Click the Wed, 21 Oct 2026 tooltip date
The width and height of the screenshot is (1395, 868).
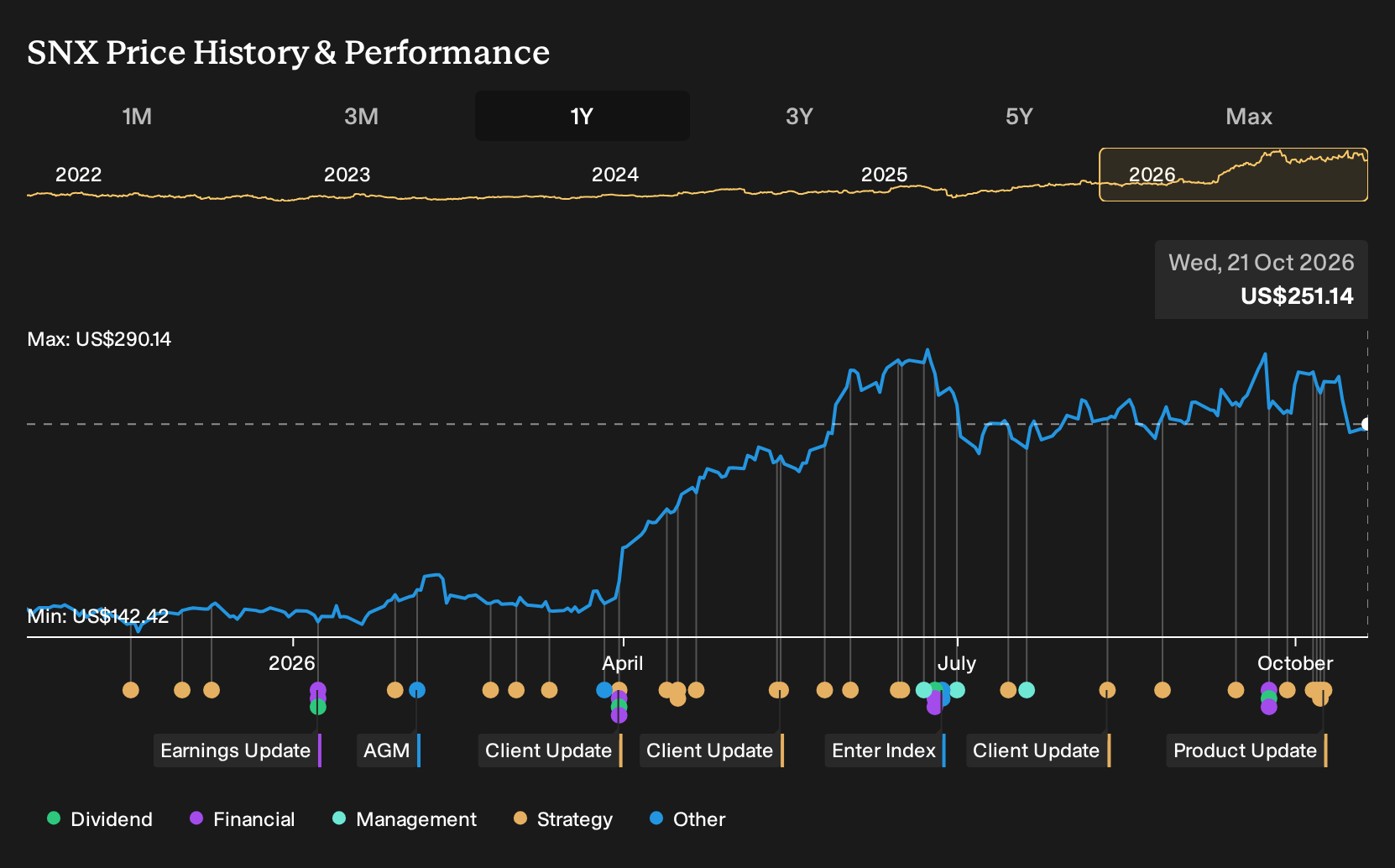pos(1262,263)
